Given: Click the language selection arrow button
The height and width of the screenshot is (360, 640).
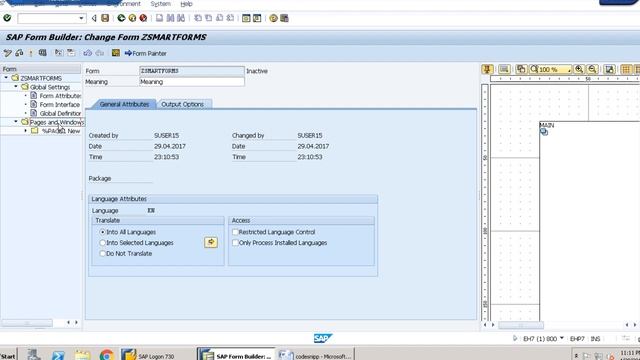Looking at the screenshot, I should (211, 242).
